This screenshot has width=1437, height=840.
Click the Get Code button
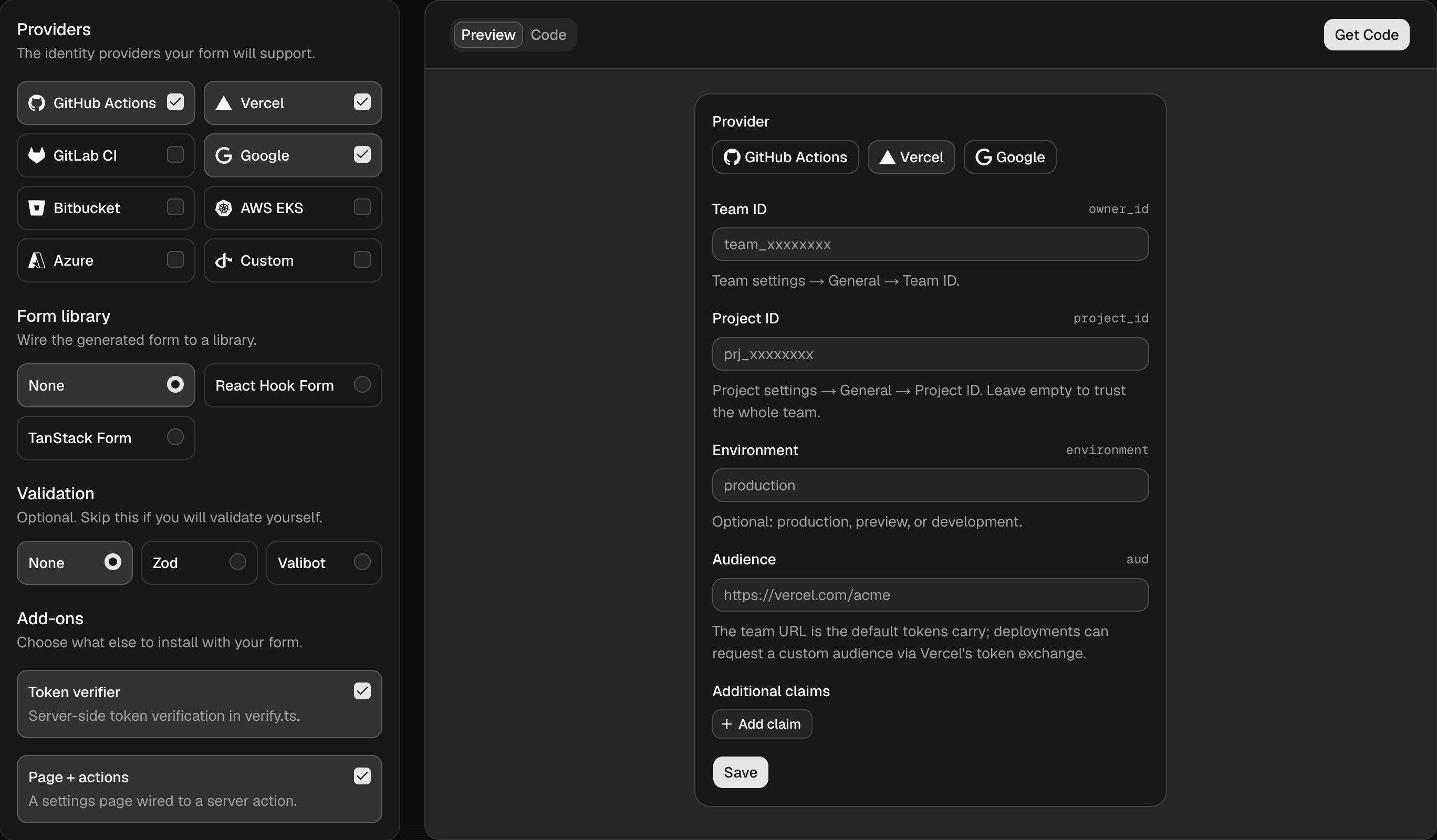tap(1366, 35)
